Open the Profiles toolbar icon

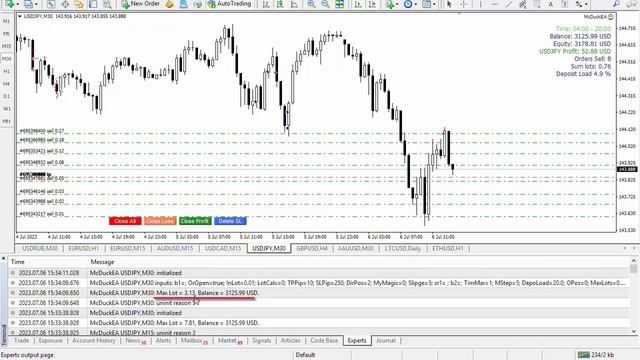[28, 4]
